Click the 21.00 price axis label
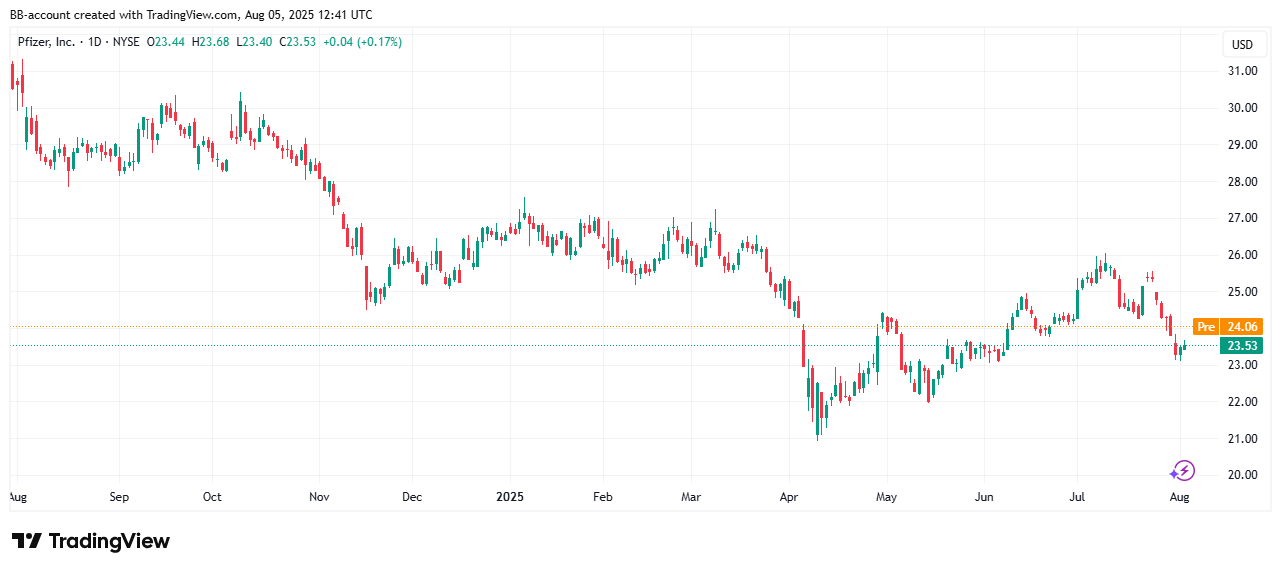 tap(1242, 439)
